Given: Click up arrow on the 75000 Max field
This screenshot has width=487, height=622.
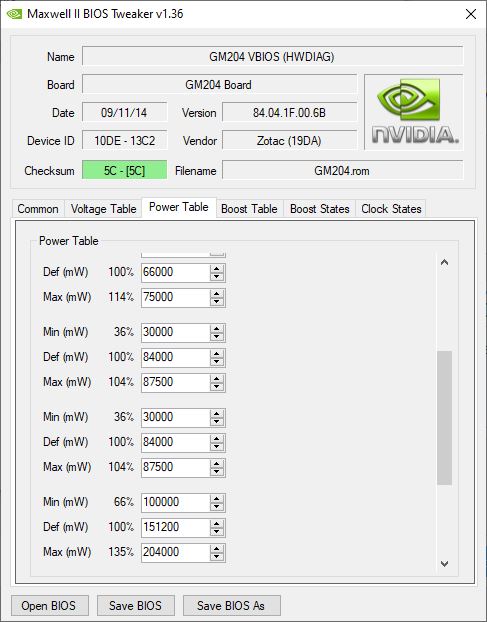Looking at the screenshot, I should [217, 294].
